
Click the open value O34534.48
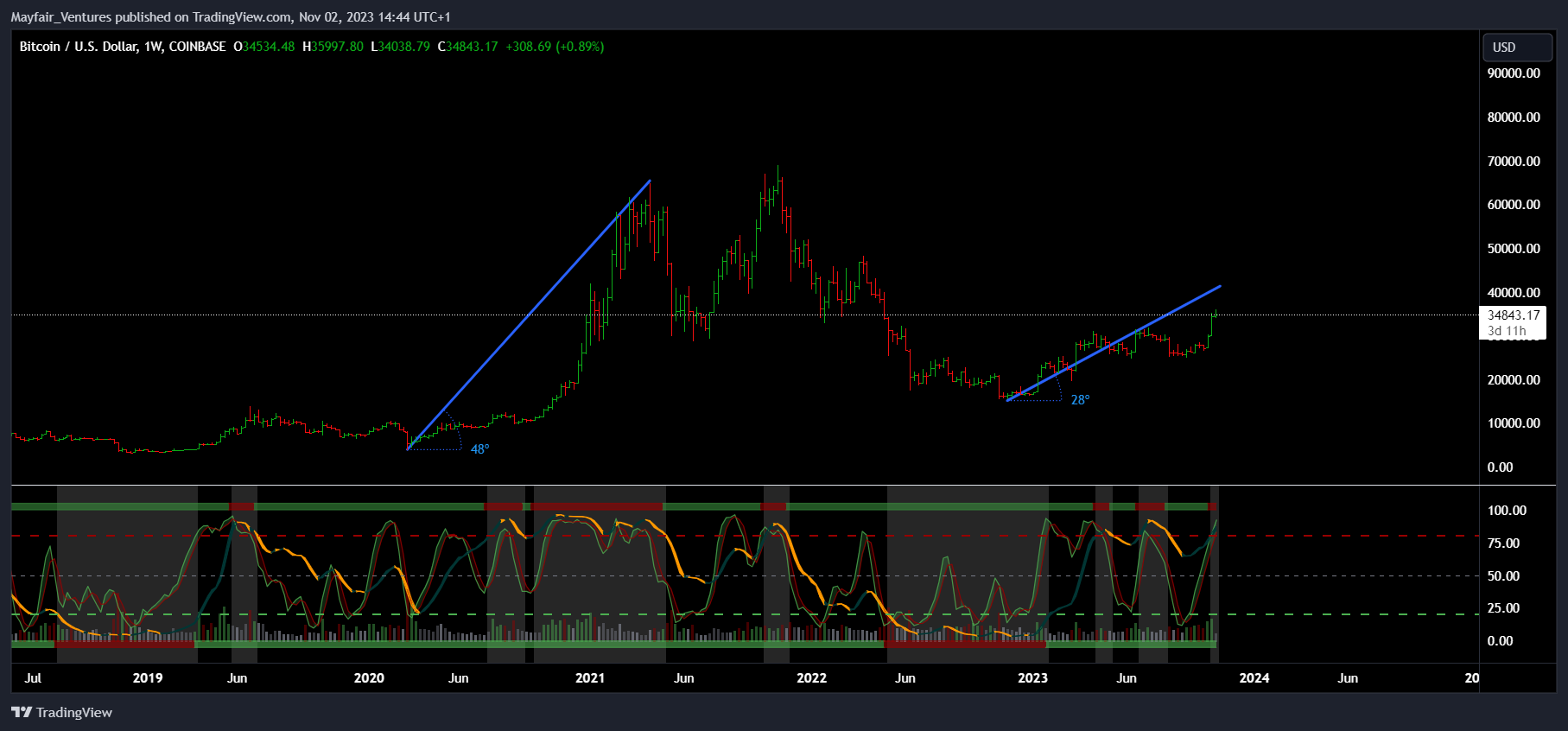pyautogui.click(x=264, y=47)
